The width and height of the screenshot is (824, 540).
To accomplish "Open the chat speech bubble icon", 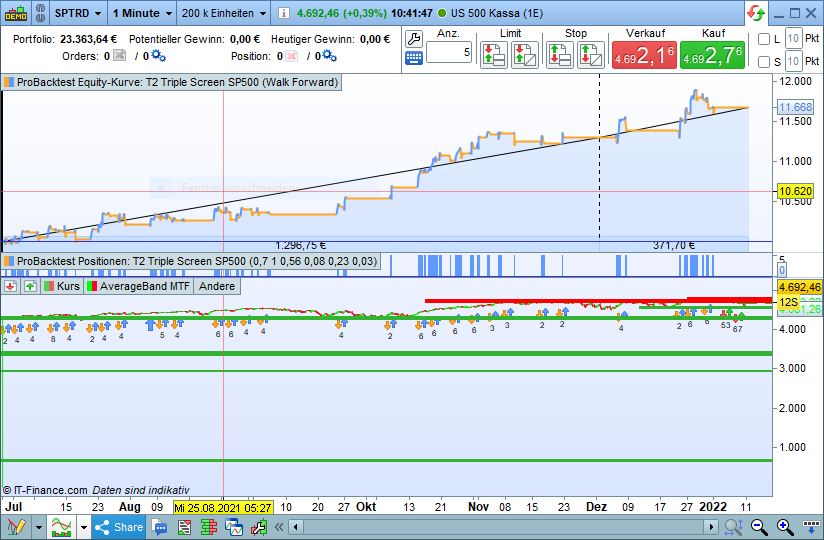I will click(159, 527).
